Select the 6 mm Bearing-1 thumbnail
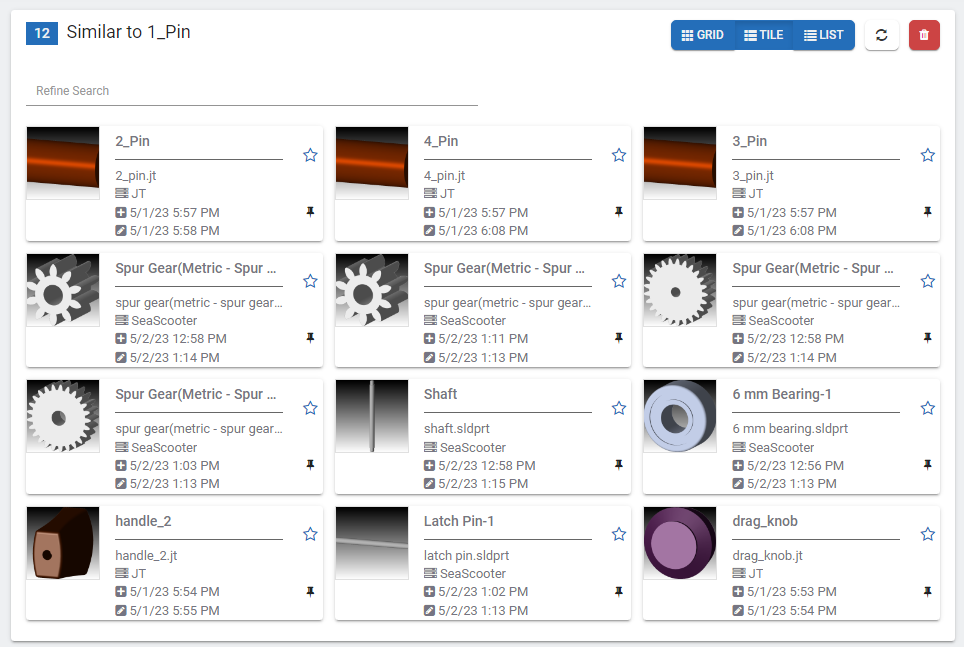Screen dimensions: 964x647 click(680, 416)
